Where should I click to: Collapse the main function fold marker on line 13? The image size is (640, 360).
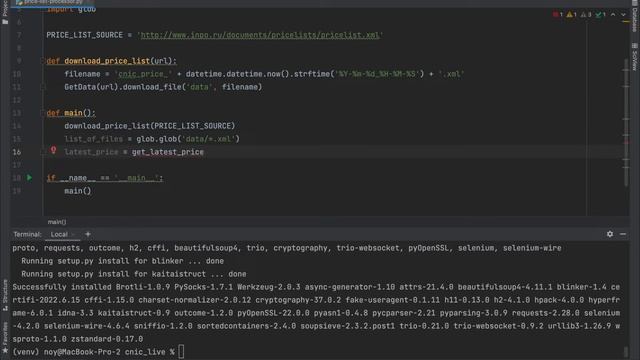click(x=43, y=113)
